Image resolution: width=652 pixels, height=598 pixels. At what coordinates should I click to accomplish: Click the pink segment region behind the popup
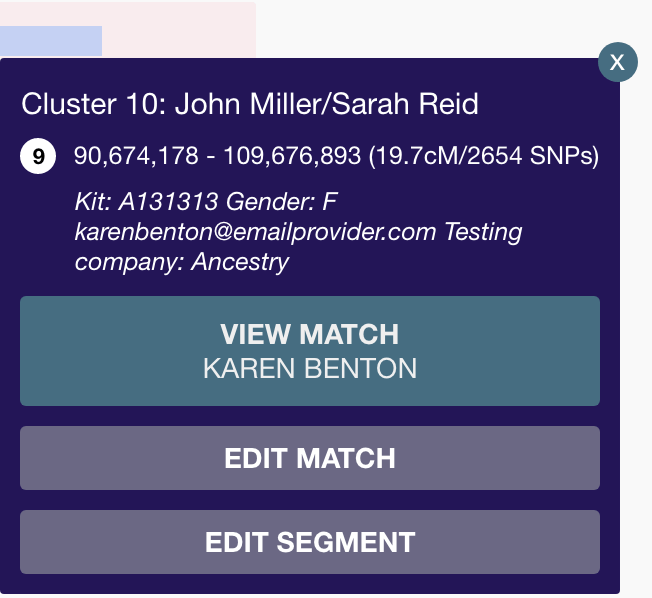(179, 29)
